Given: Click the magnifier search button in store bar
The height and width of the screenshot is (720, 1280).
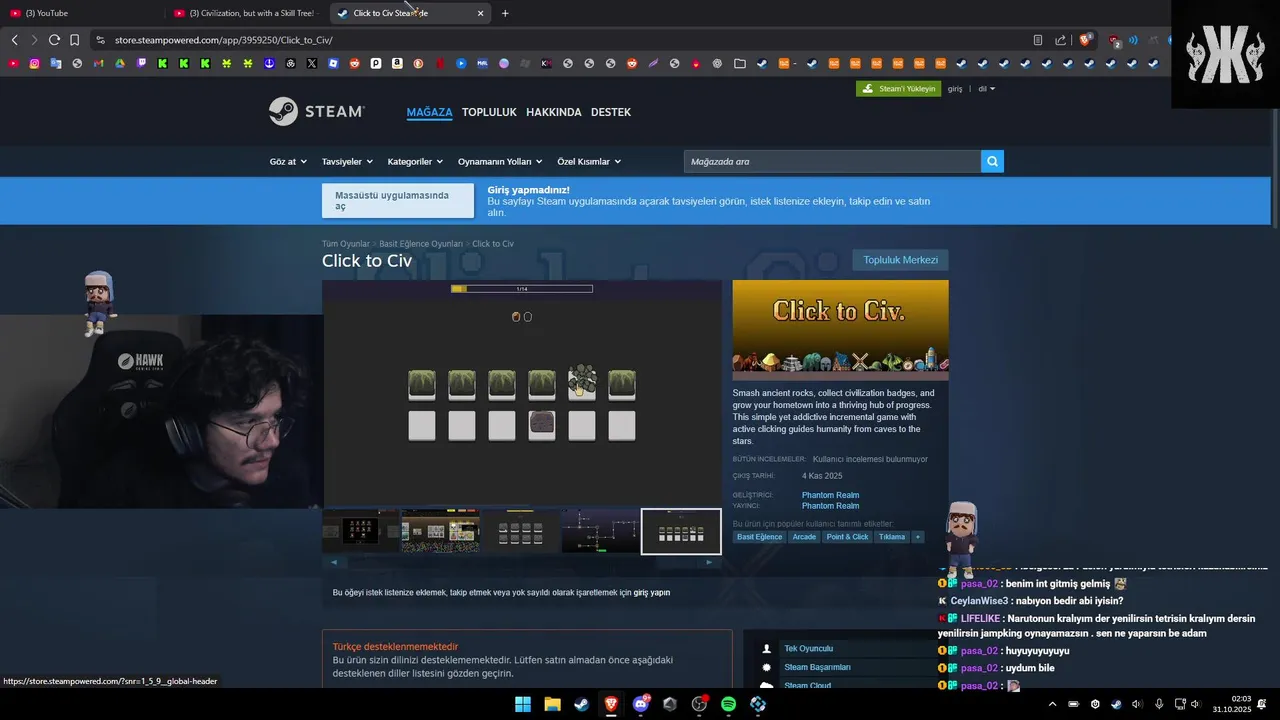Looking at the screenshot, I should [x=992, y=161].
